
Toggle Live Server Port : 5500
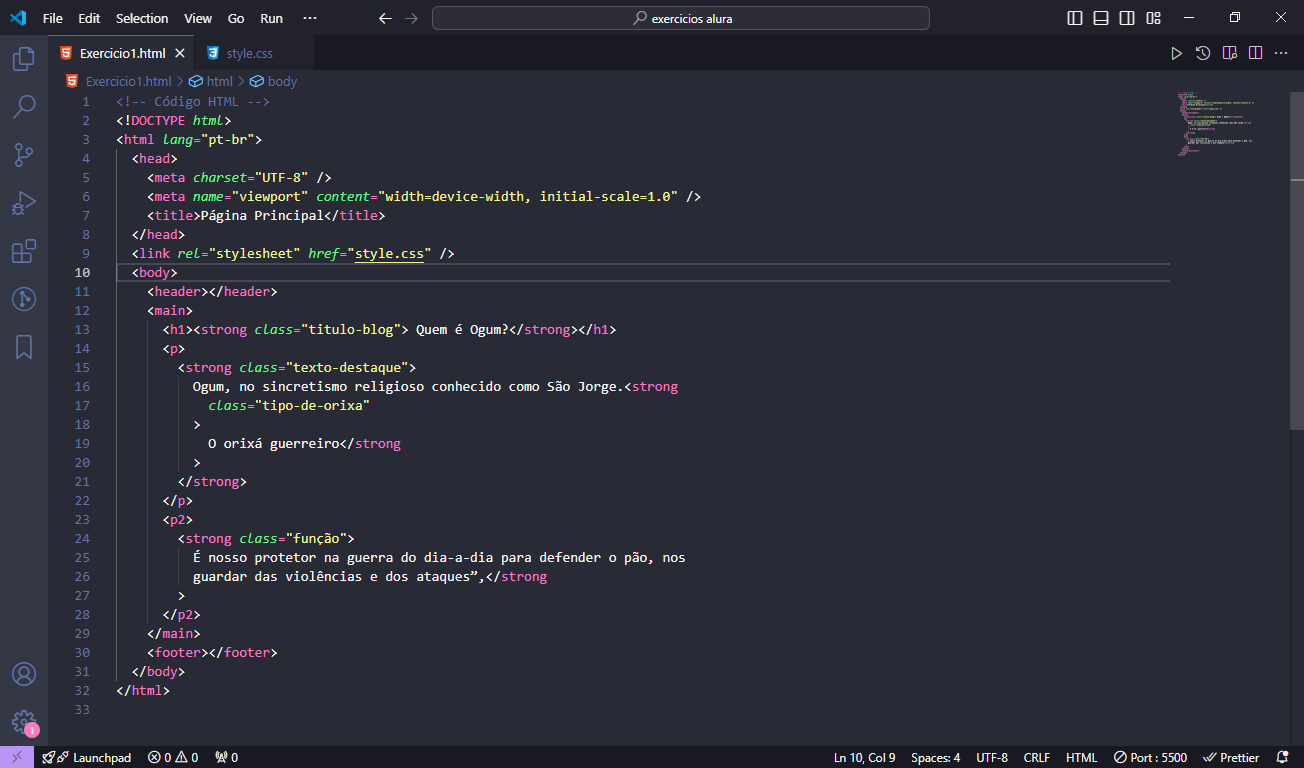tap(1151, 757)
